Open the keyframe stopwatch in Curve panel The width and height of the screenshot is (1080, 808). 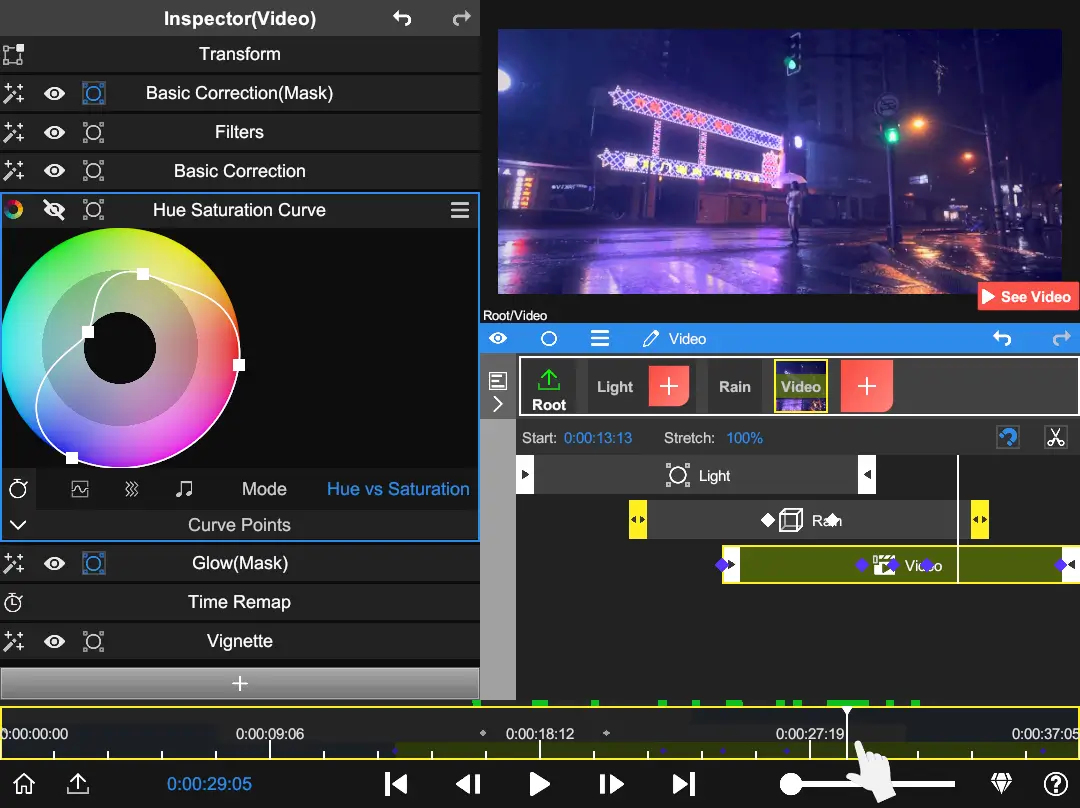(18, 489)
